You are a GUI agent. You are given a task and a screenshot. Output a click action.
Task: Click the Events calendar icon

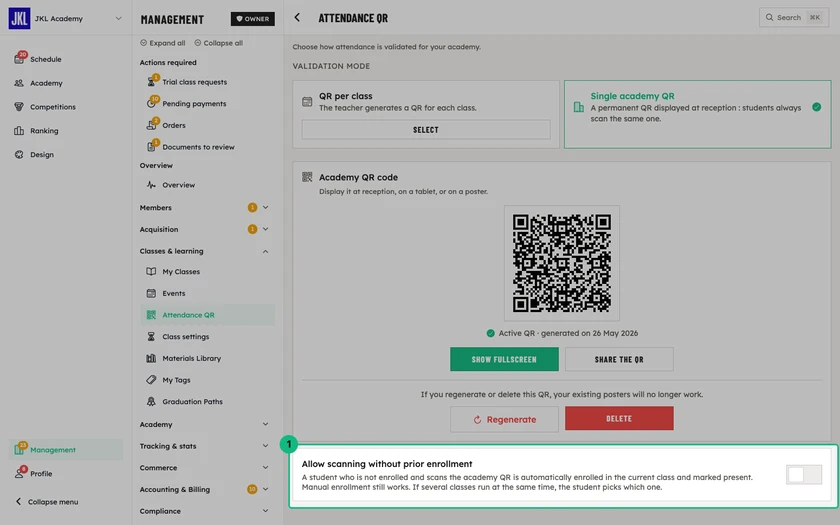(x=151, y=293)
